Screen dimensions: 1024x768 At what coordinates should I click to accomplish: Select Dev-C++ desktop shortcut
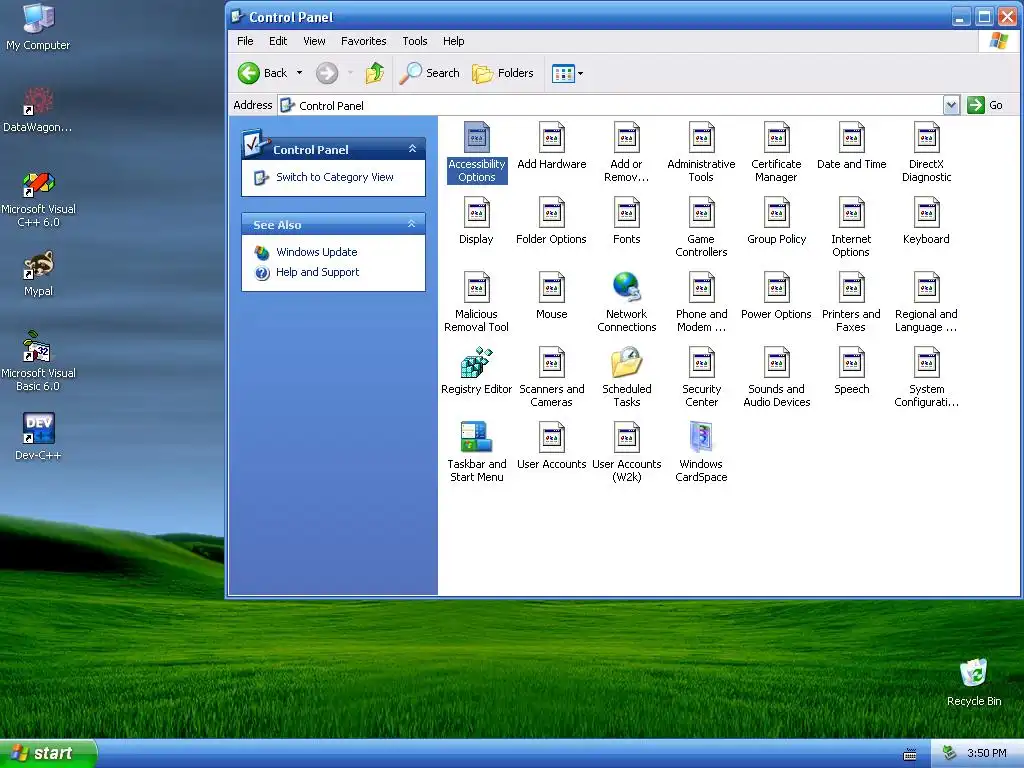click(x=38, y=437)
